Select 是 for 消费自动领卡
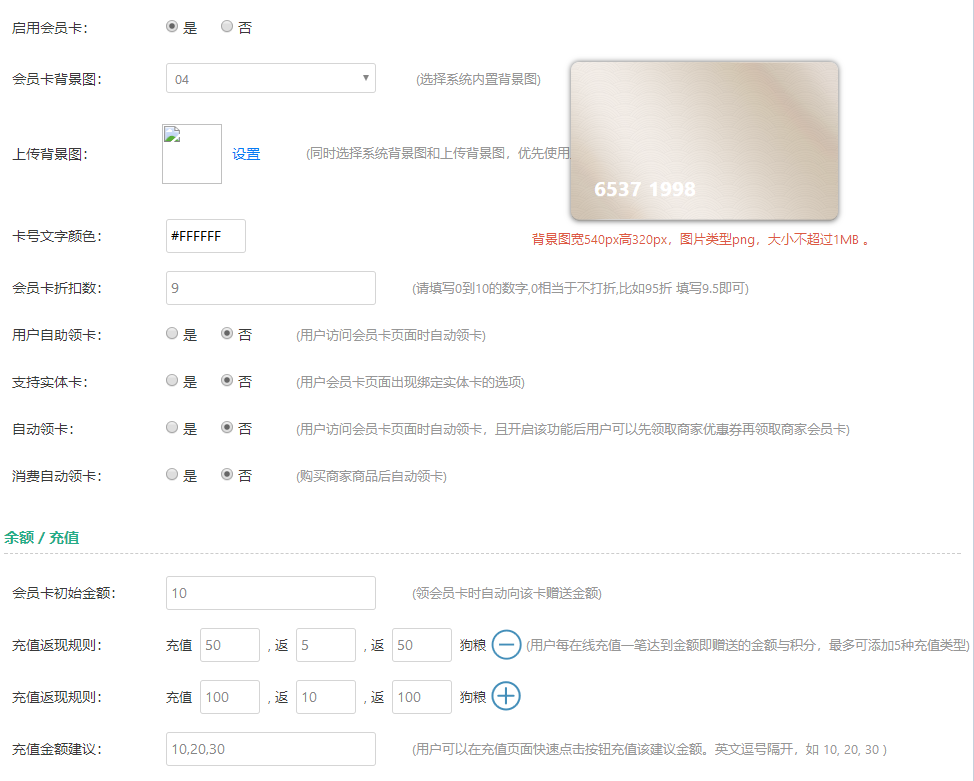The width and height of the screenshot is (974, 781). 172,475
